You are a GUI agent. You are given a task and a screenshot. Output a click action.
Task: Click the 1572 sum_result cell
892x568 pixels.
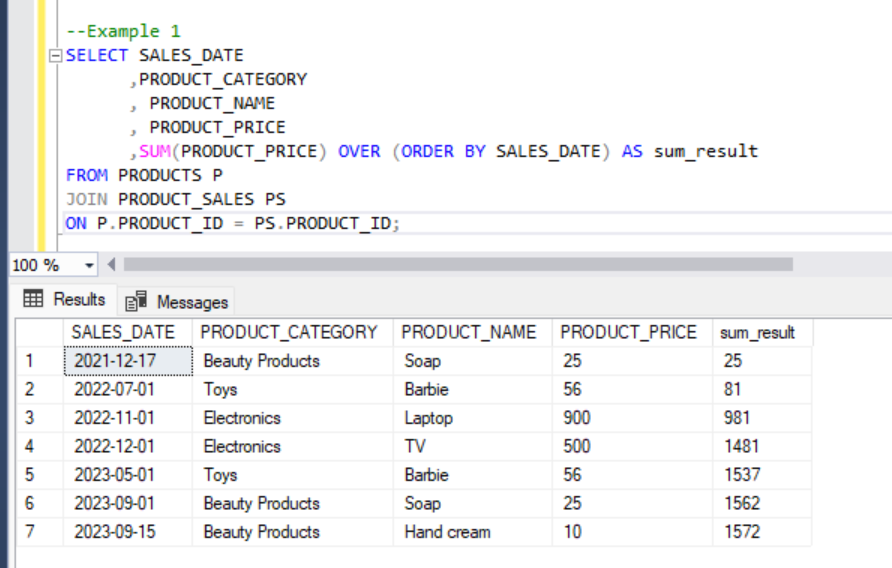coord(742,532)
